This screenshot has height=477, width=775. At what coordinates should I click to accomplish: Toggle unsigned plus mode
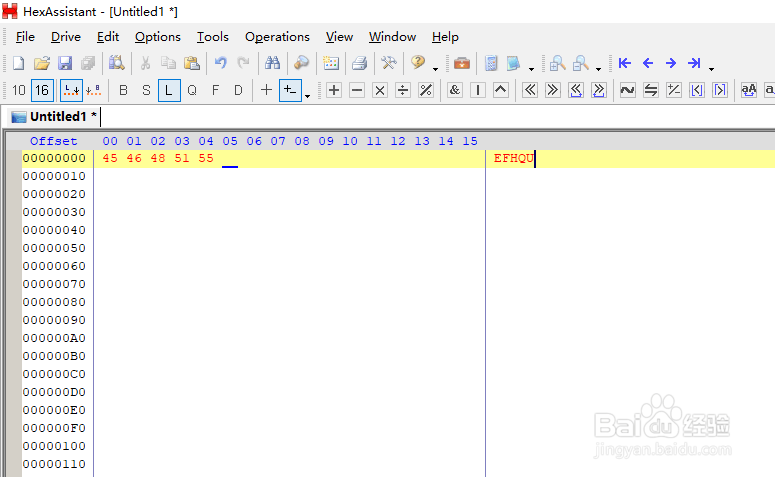point(266,90)
